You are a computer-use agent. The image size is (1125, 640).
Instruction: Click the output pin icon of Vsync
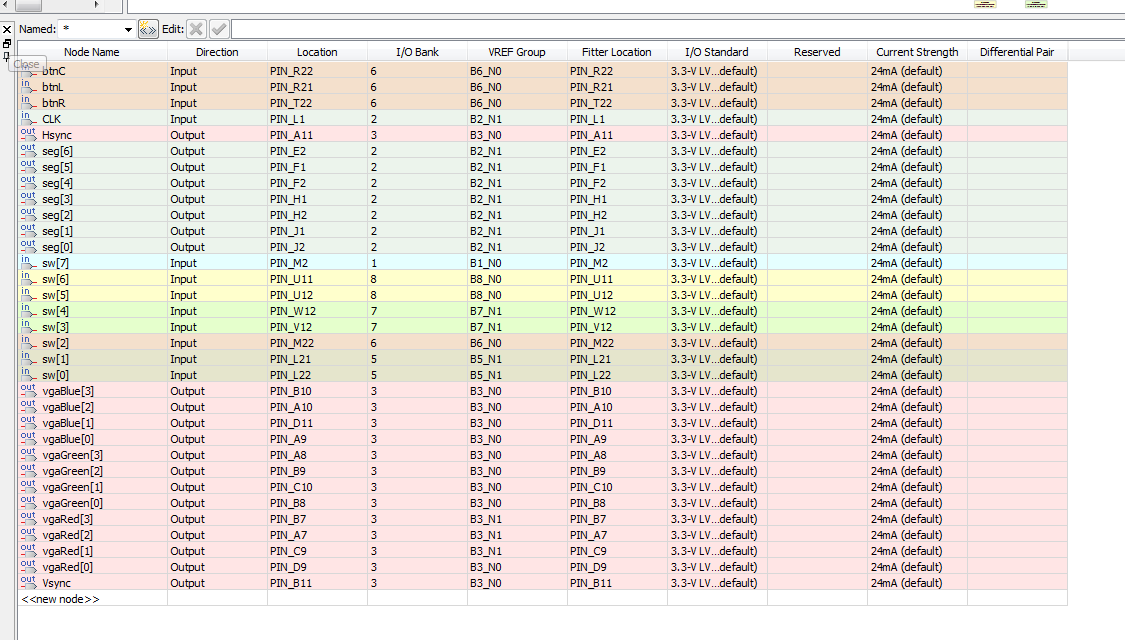pyautogui.click(x=28, y=582)
